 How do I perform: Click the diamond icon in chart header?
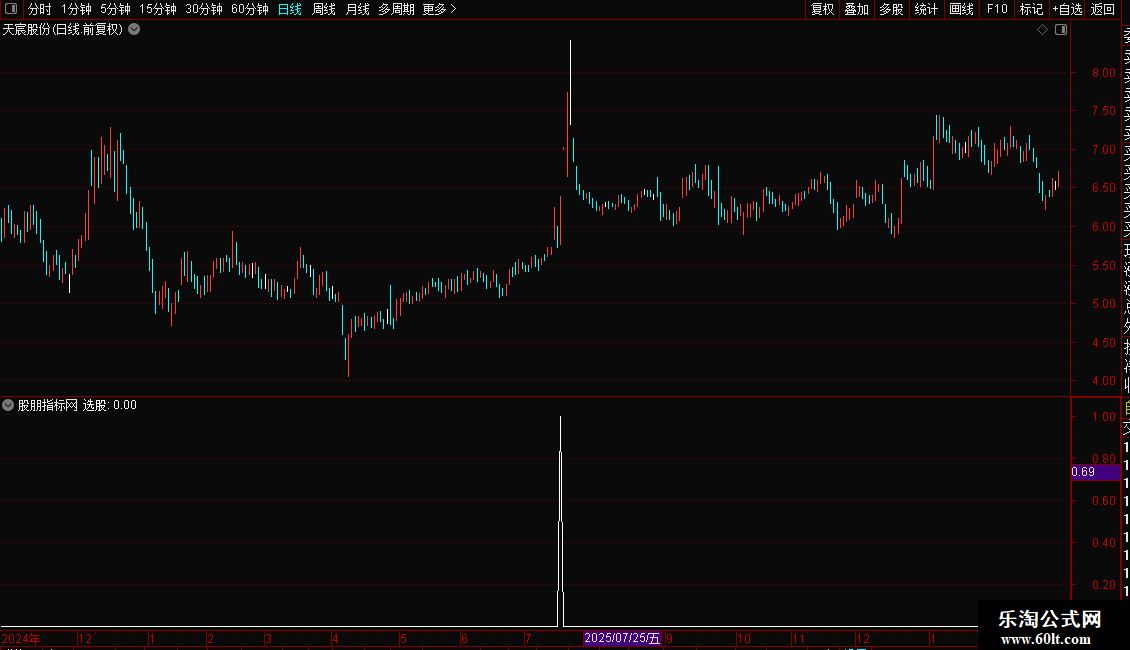1042,30
